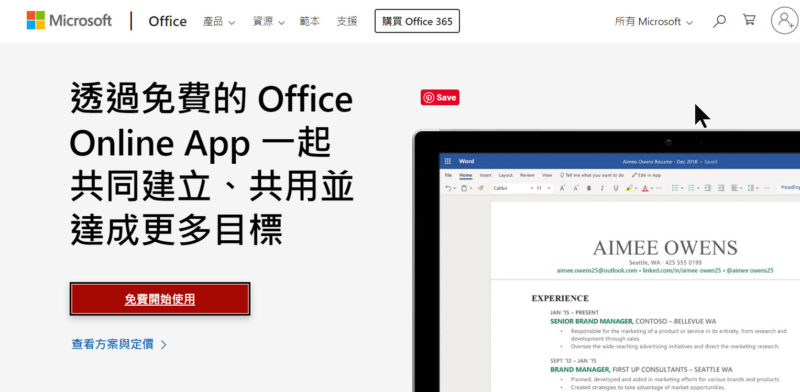The height and width of the screenshot is (392, 800).
Task: Click the EXPERIENCE section heading
Action: pyautogui.click(x=560, y=298)
